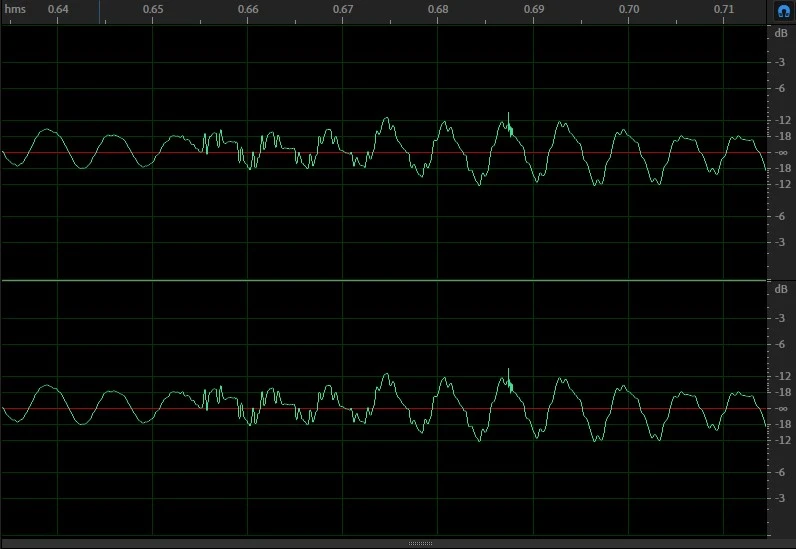Toggle the snapping magnet icon
796x549 pixels.
[782, 11]
